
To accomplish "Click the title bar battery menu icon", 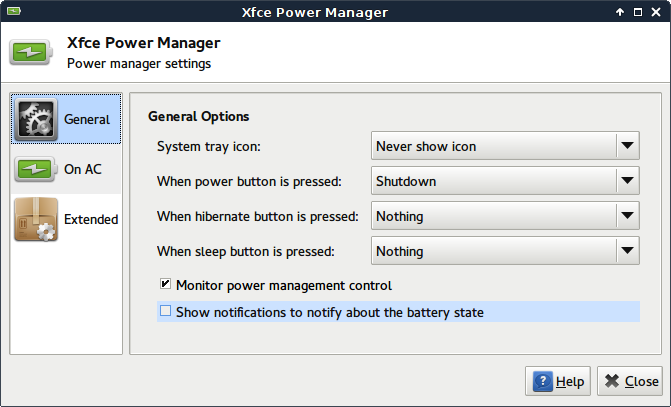I will point(14,11).
